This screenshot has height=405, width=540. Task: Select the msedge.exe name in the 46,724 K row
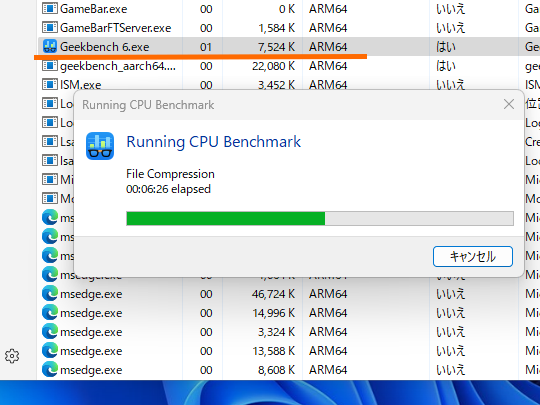[91, 294]
